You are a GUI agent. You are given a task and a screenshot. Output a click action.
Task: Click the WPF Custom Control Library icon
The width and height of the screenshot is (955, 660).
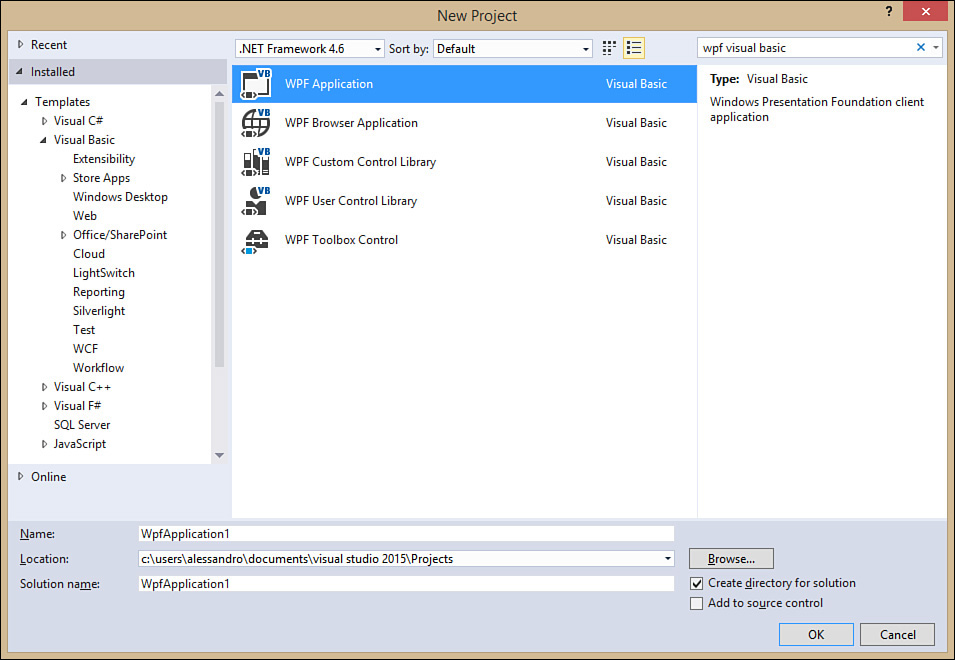256,162
